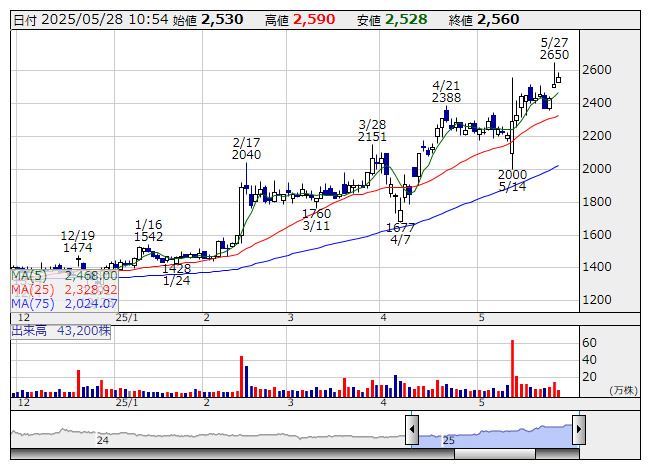Click the 1428 1/24 low label
Viewport: 653px width, 470px height.
point(177,274)
